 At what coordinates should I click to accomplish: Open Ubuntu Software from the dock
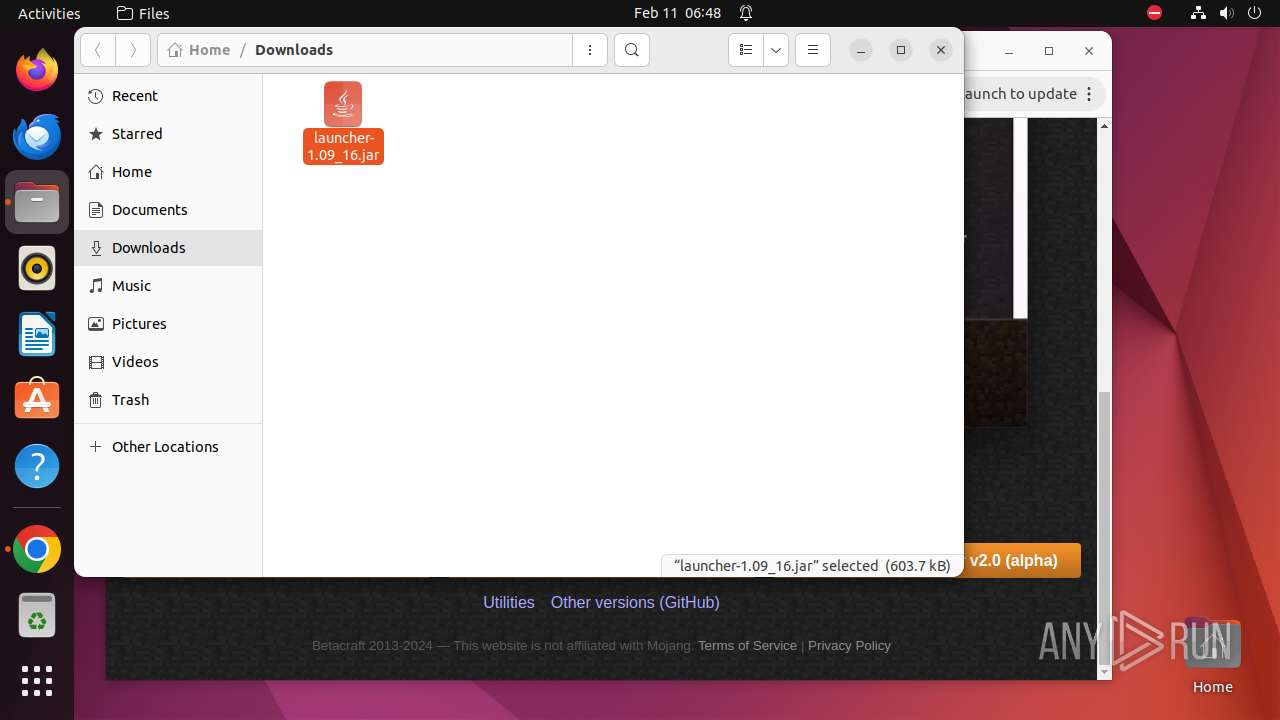pos(37,400)
